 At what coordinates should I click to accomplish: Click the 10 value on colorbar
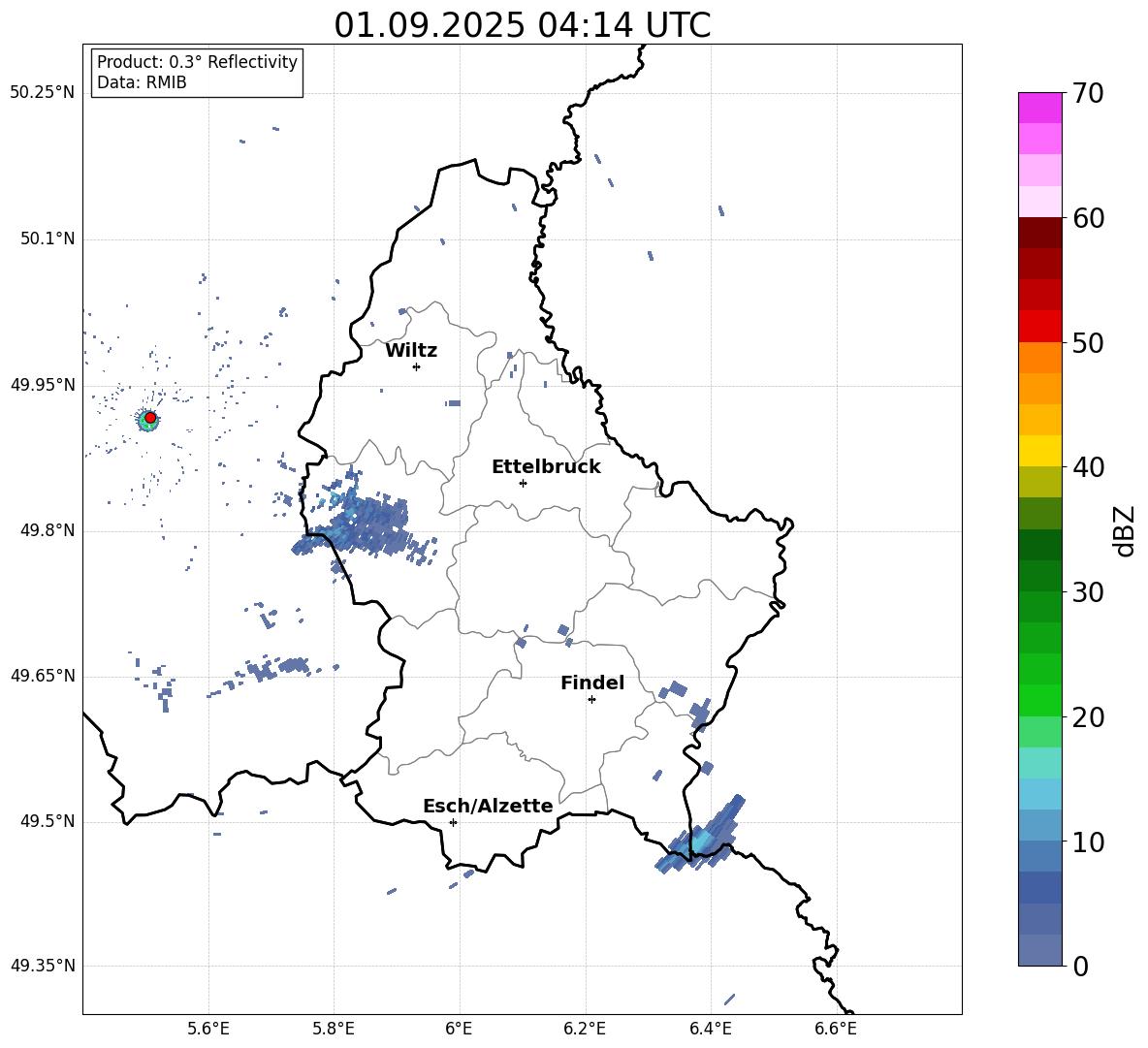[1088, 842]
